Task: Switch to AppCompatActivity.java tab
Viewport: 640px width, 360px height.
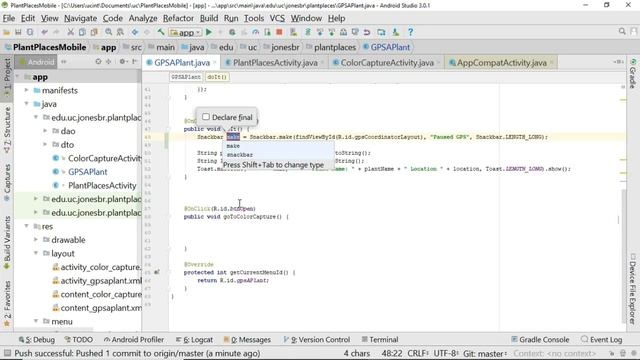Action: point(501,62)
